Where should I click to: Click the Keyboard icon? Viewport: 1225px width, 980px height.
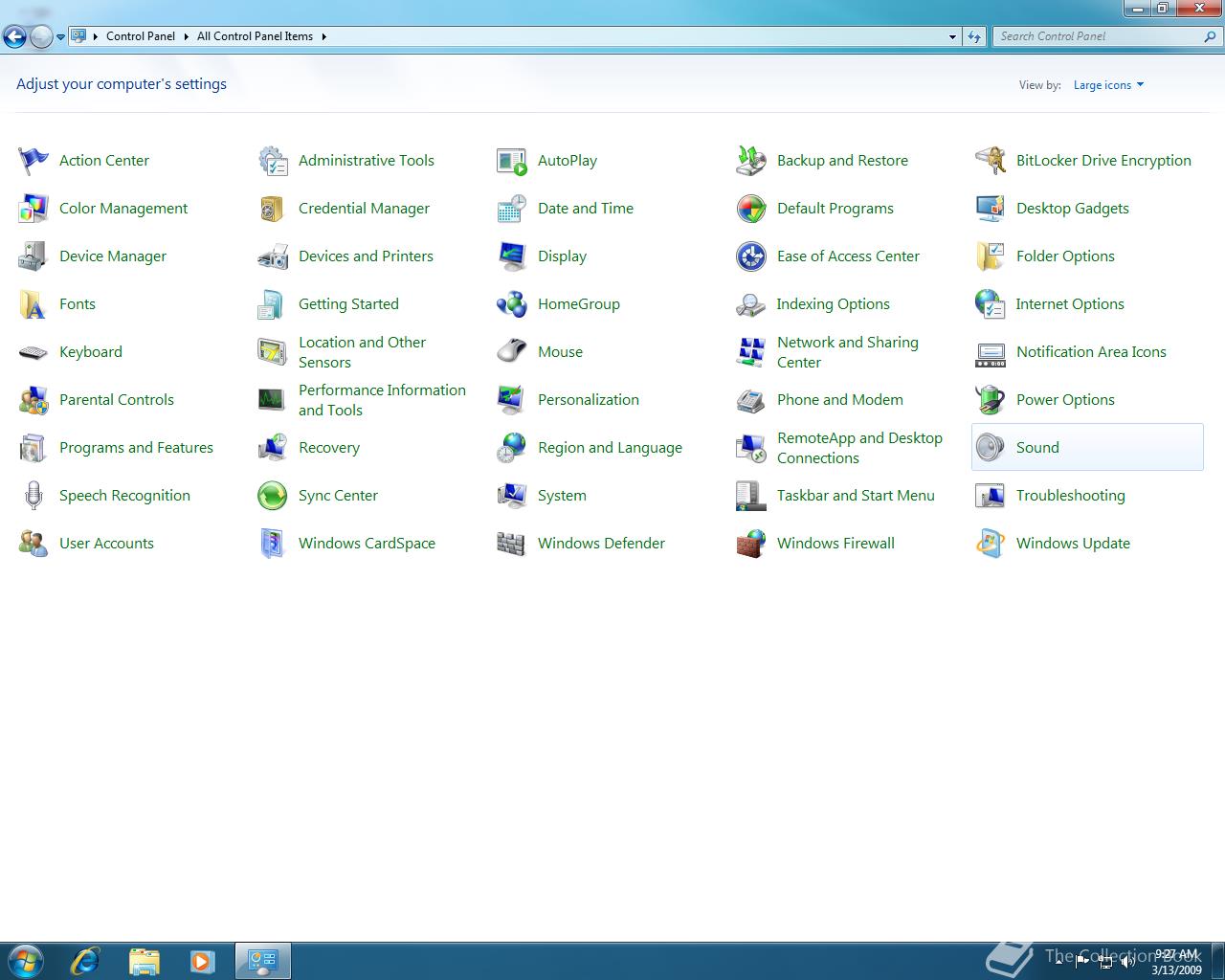[x=33, y=352]
